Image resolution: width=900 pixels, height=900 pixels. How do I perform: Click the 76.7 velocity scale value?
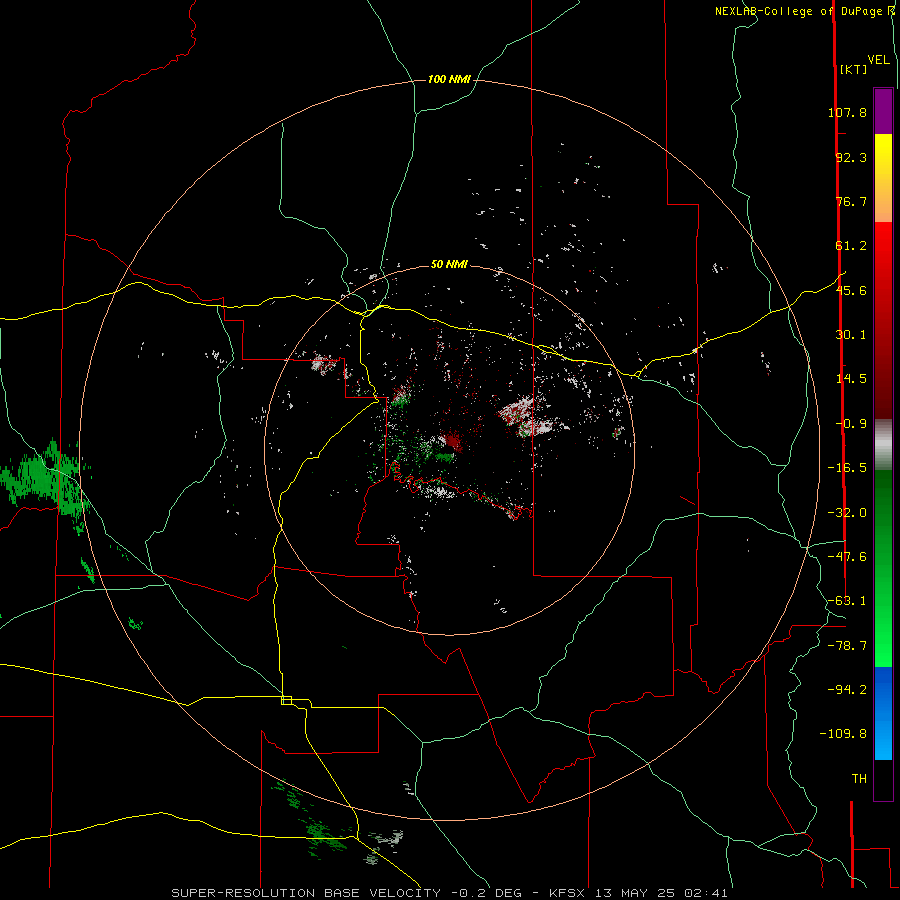(x=851, y=201)
